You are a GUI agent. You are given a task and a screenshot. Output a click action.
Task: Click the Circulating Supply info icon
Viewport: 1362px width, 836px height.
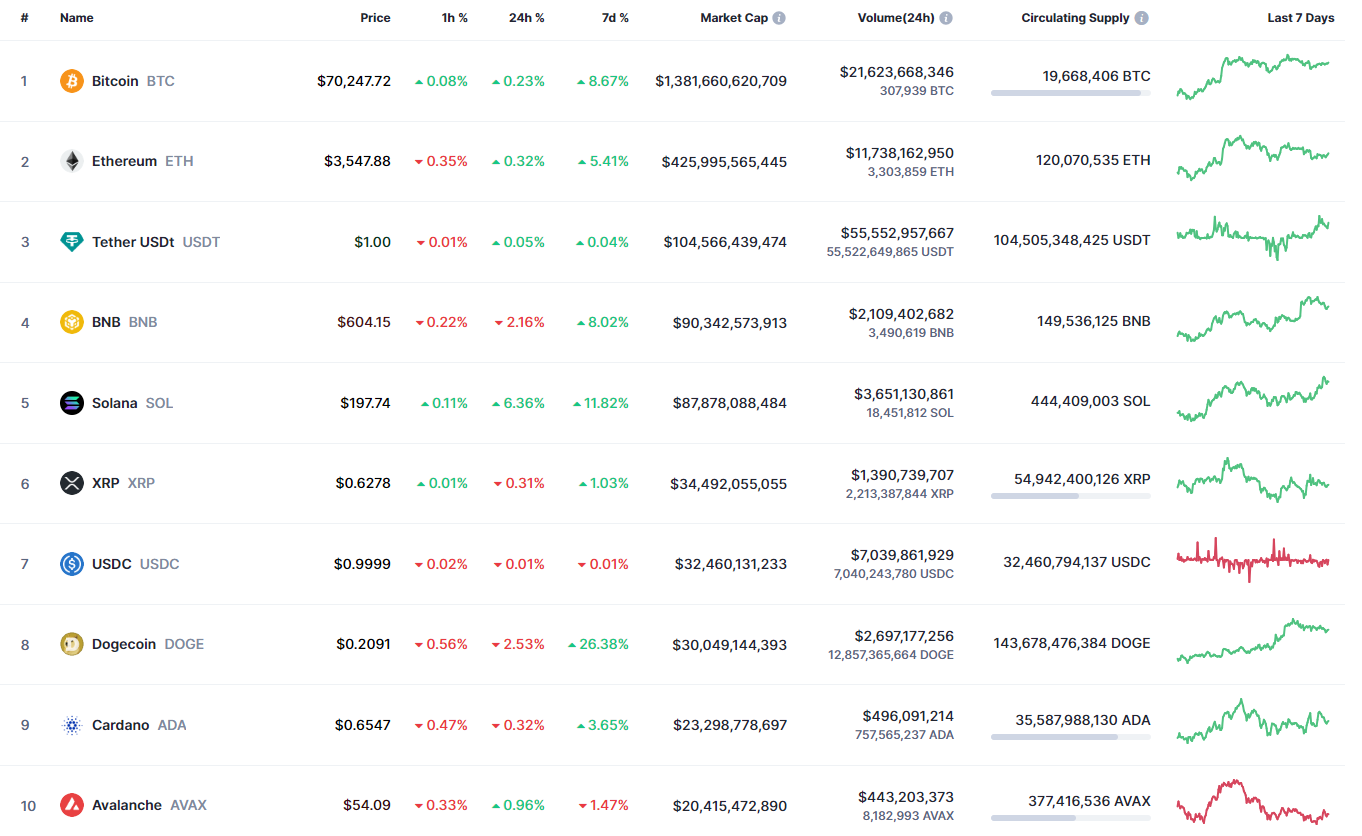pyautogui.click(x=1142, y=18)
